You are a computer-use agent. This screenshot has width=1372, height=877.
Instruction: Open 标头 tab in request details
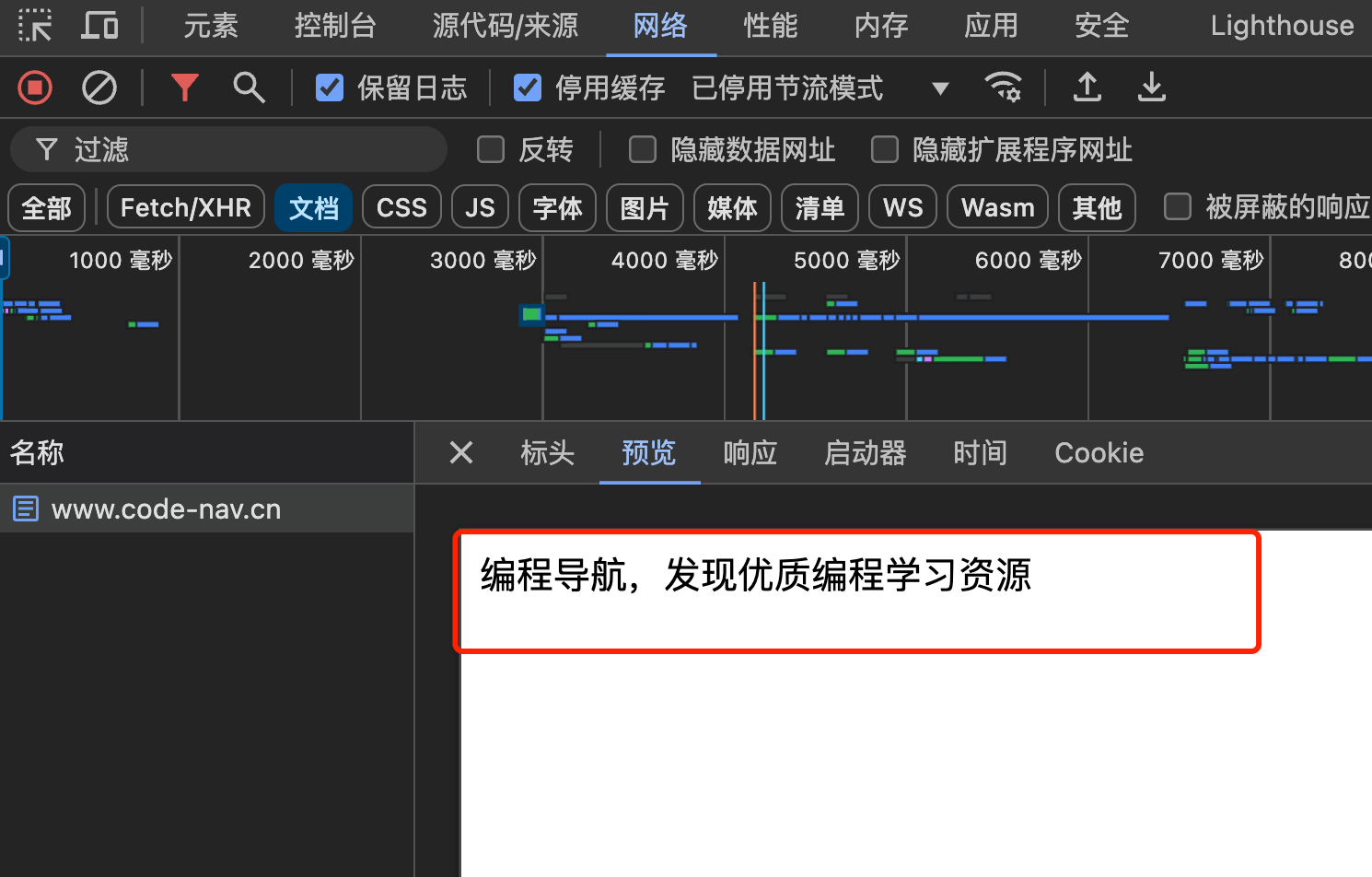(x=548, y=452)
